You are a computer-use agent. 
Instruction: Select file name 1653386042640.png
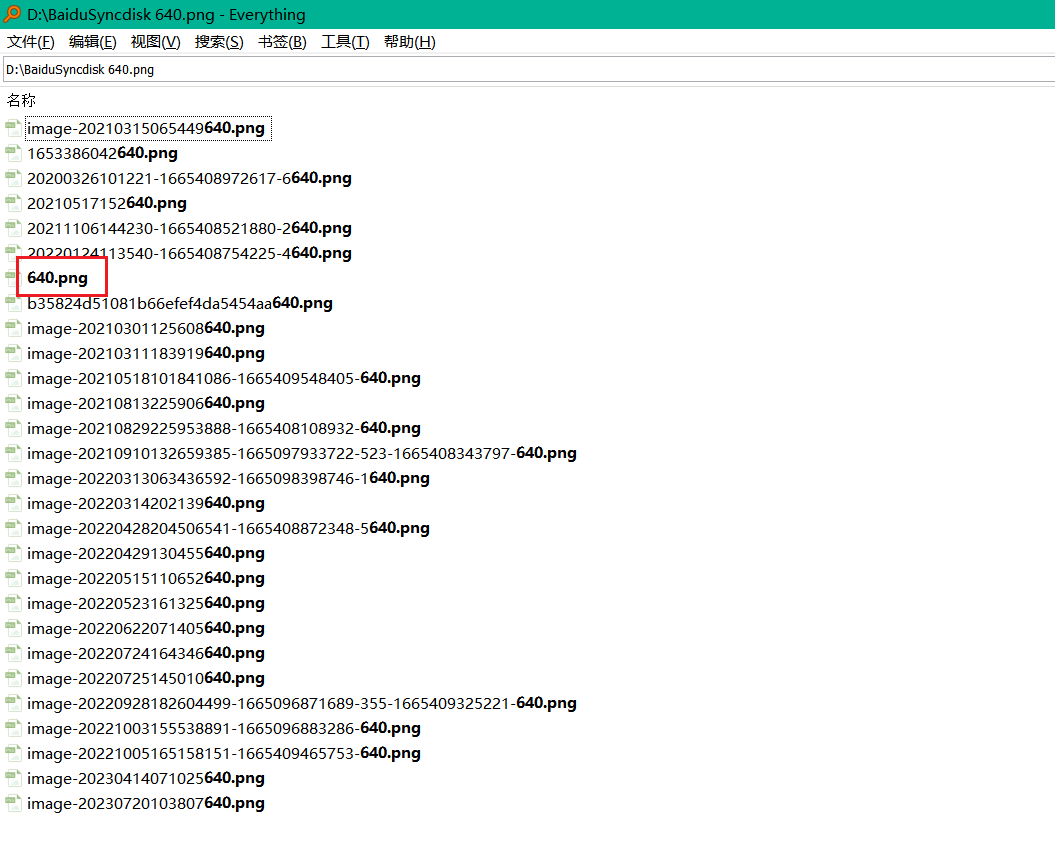coord(102,153)
